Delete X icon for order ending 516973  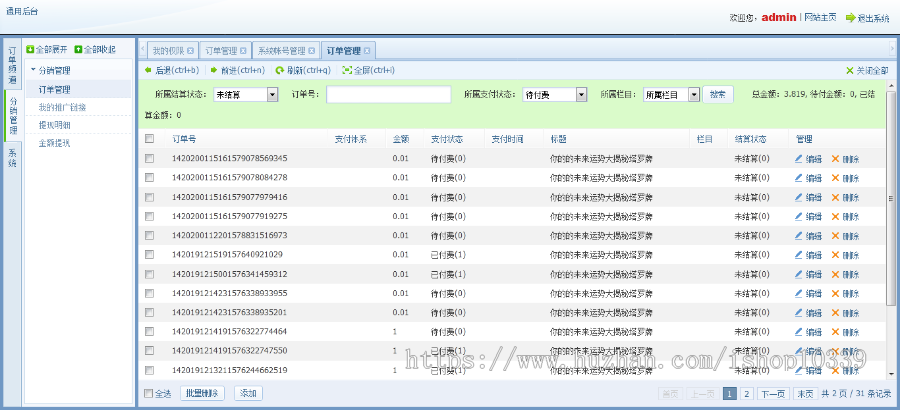click(x=835, y=235)
